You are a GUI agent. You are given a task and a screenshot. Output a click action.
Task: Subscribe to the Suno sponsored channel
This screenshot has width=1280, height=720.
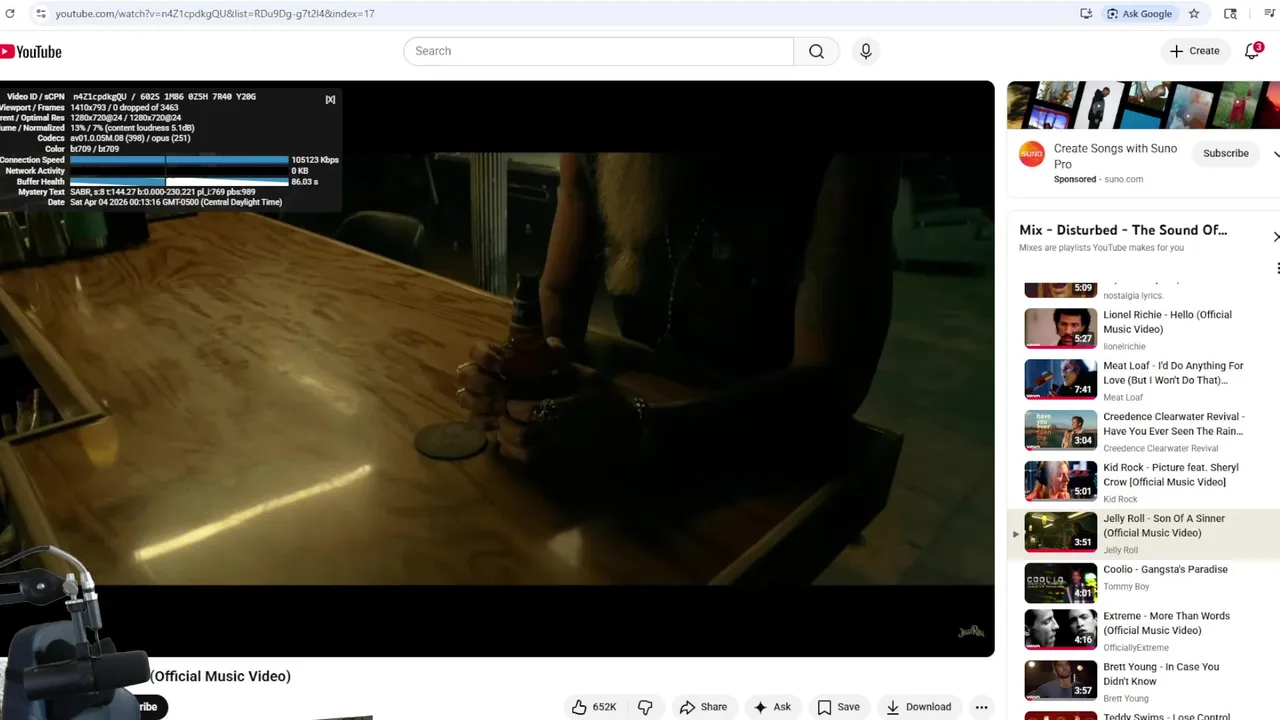(x=1226, y=154)
